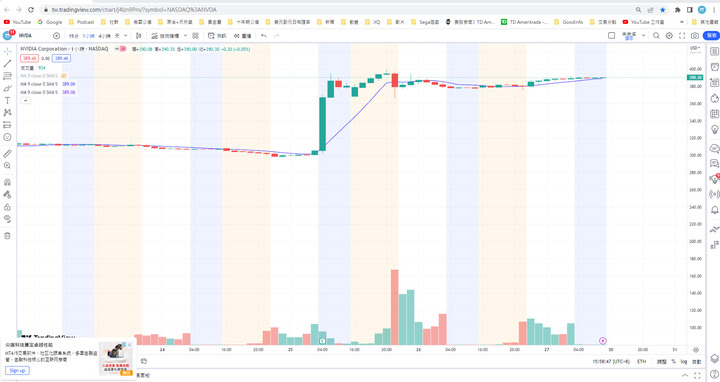The width and height of the screenshot is (720, 382).
Task: Click the green earnings marker on chart
Action: (322, 341)
